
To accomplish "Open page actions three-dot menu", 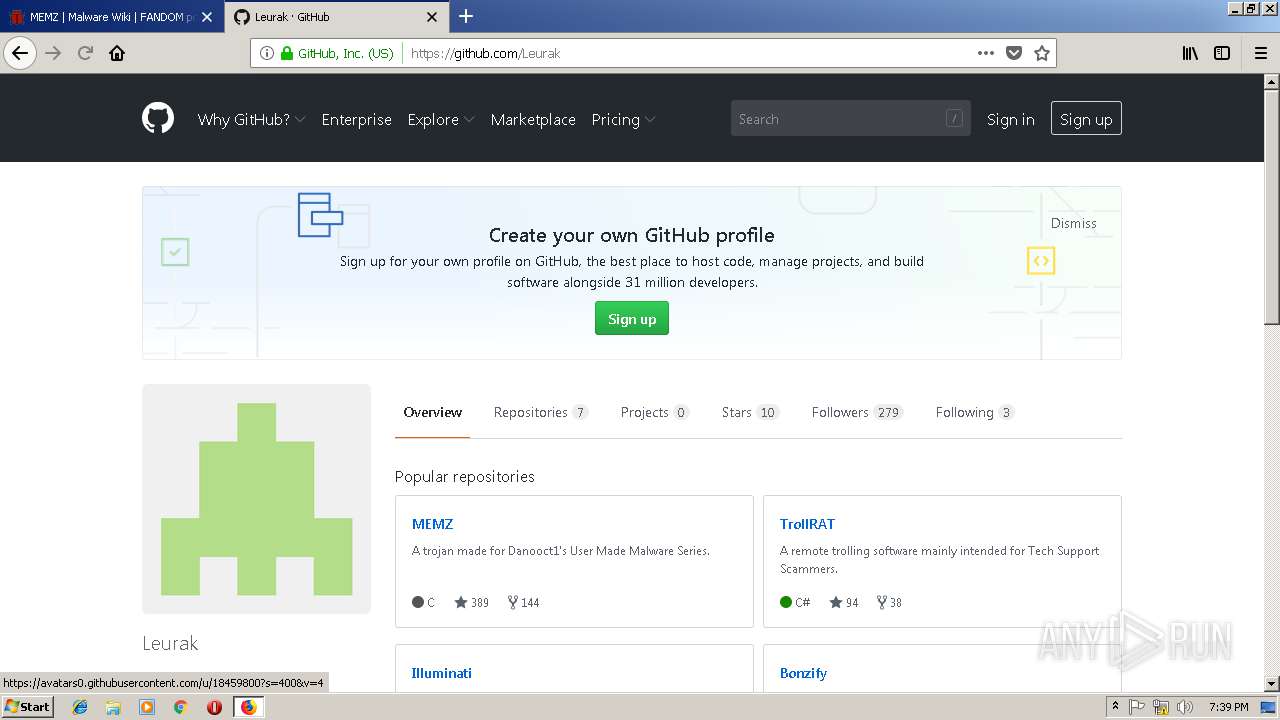I will [x=986, y=53].
